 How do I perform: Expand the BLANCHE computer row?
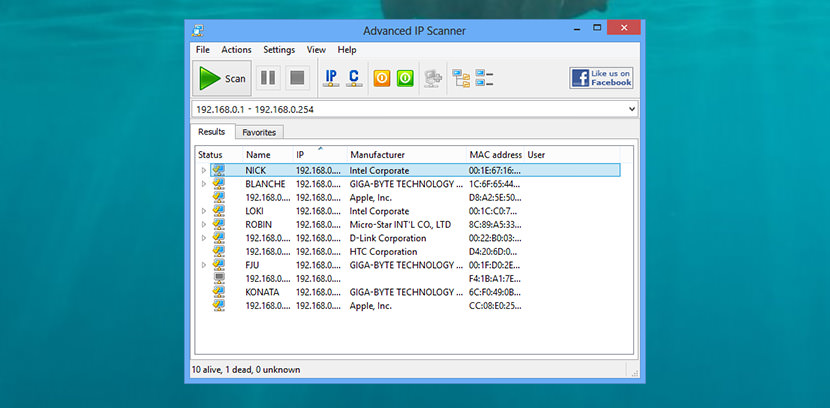tap(204, 184)
